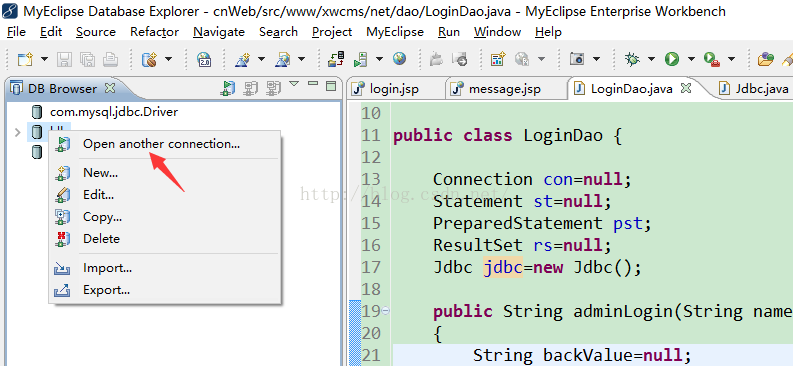Image resolution: width=793 pixels, height=366 pixels.
Task: Click the Print toolbar icon
Action: point(111,60)
